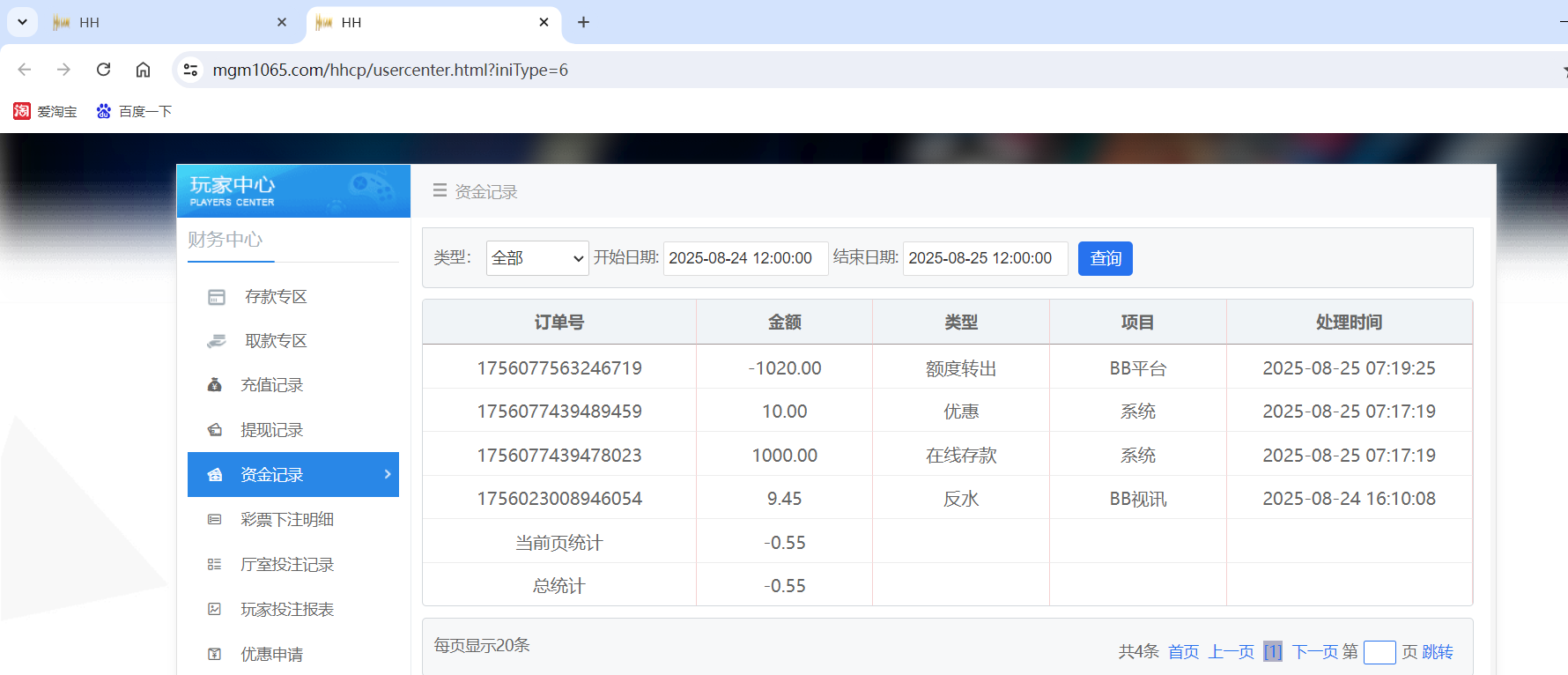Click the 提现记录 sidebar icon

(x=214, y=430)
